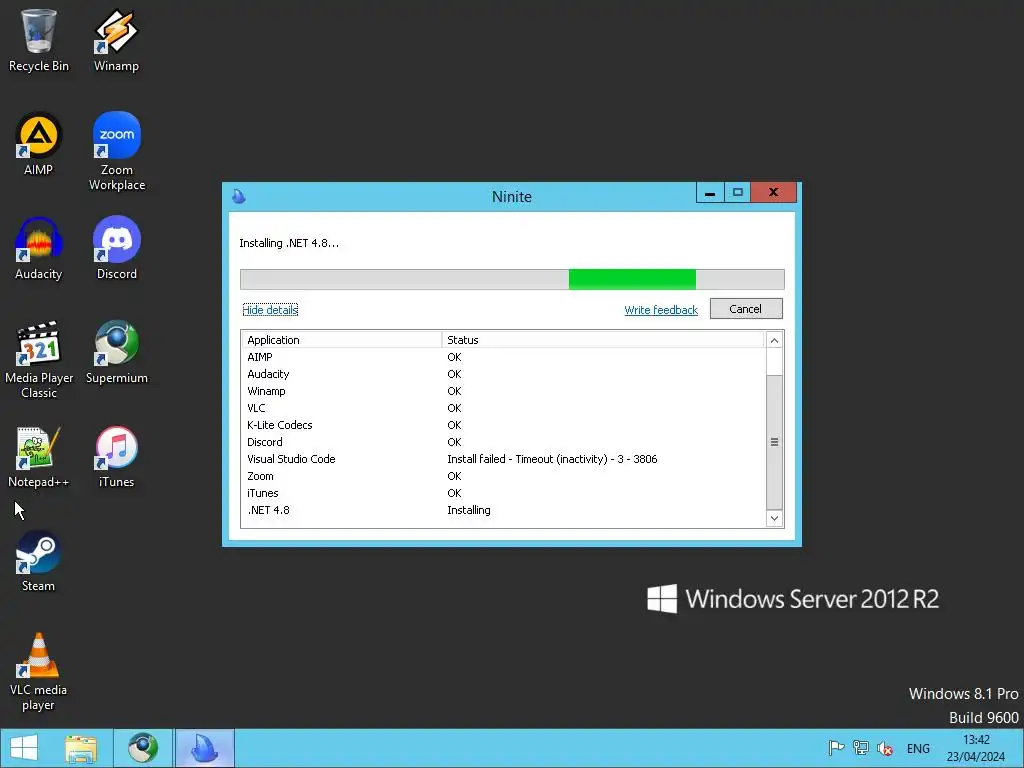Click the Installing status for .NET 4.8
1024x768 pixels.
(469, 510)
